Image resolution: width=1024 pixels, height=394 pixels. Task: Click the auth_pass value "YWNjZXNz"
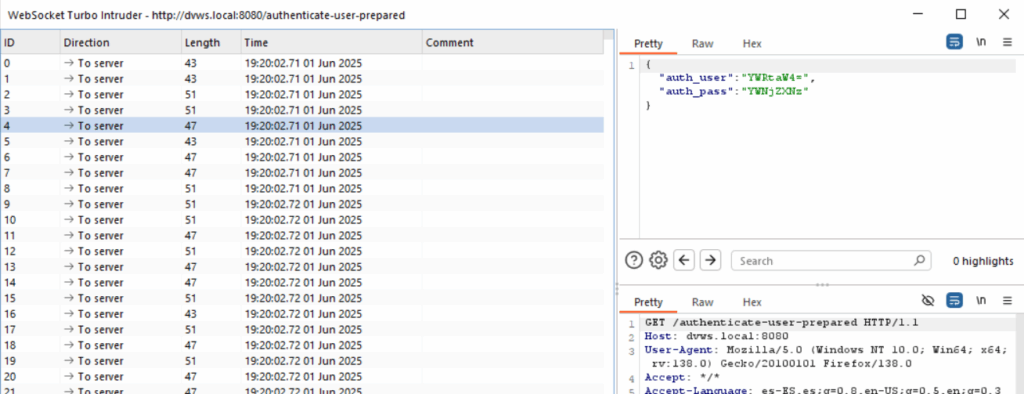click(774, 91)
